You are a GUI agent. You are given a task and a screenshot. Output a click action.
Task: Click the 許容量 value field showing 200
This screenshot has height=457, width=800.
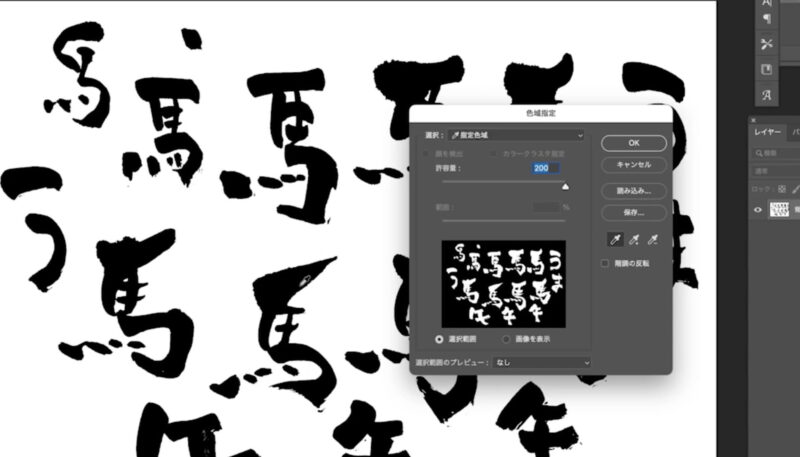coord(546,168)
